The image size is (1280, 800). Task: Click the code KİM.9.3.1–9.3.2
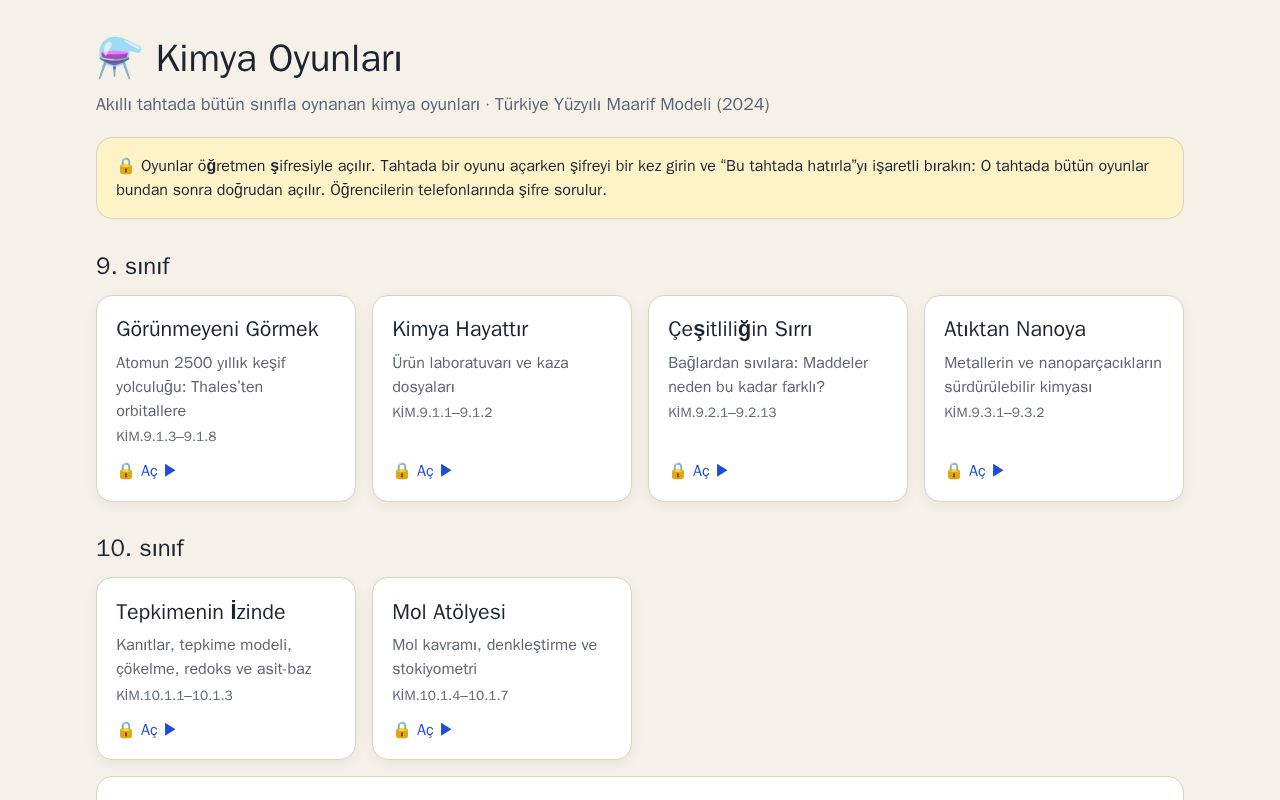pos(994,413)
